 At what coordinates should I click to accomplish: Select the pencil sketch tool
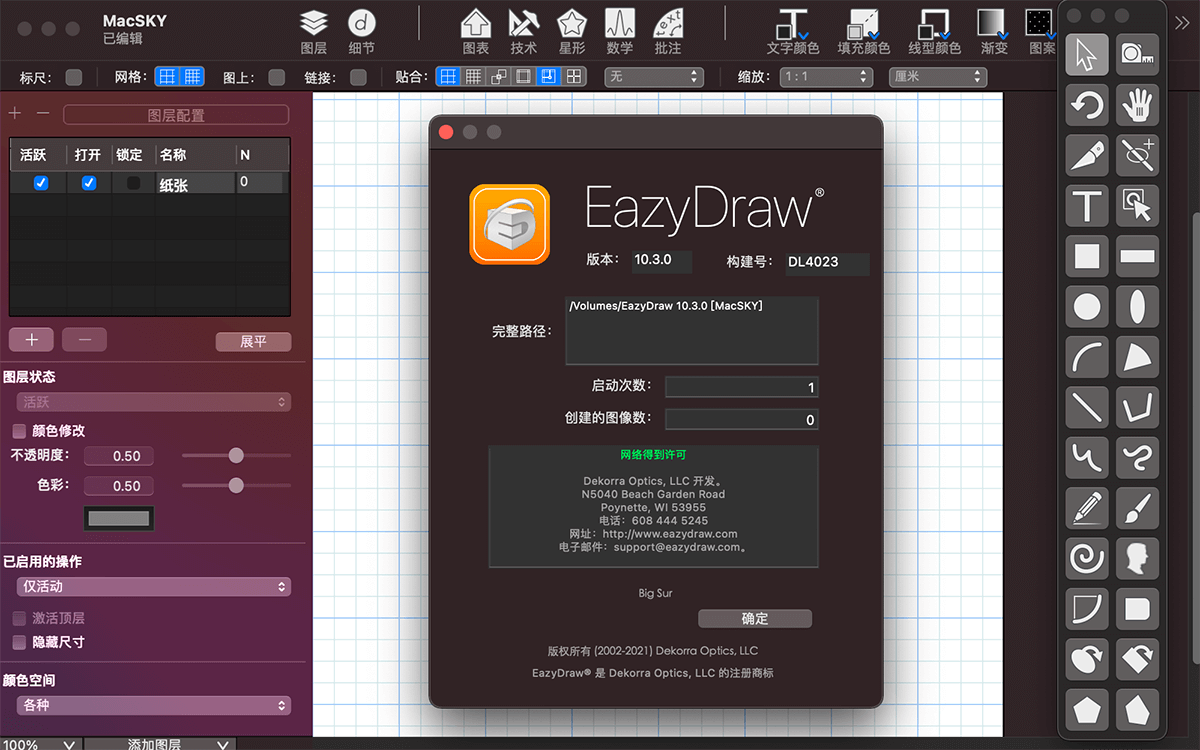tap(1087, 508)
